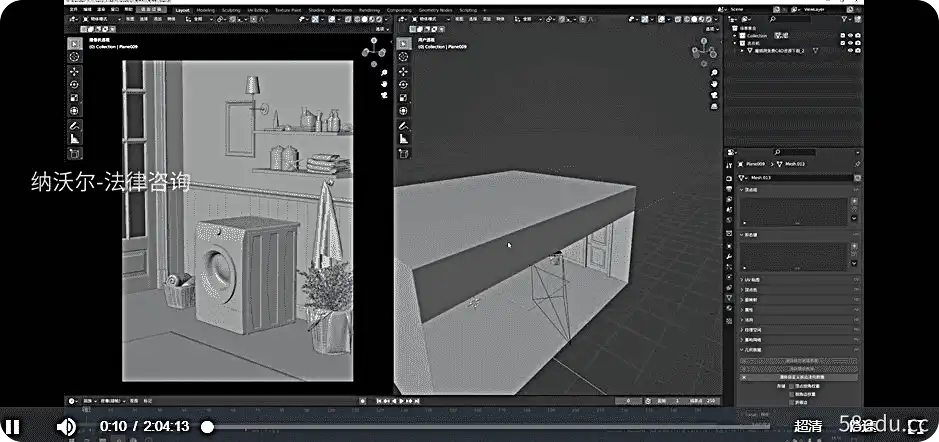Select the Scale tool in left viewport
Viewport: 939px width, 442px height.
pos(74,98)
